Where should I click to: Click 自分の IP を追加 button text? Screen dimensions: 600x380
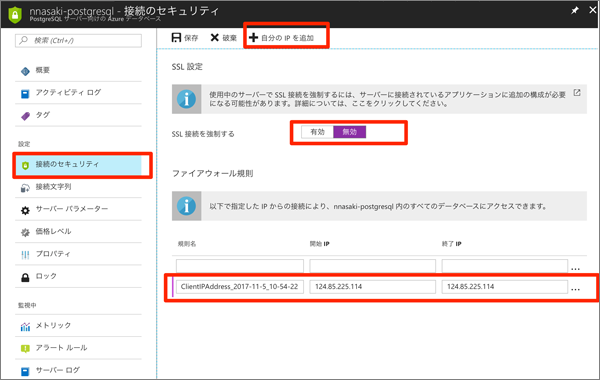point(287,38)
